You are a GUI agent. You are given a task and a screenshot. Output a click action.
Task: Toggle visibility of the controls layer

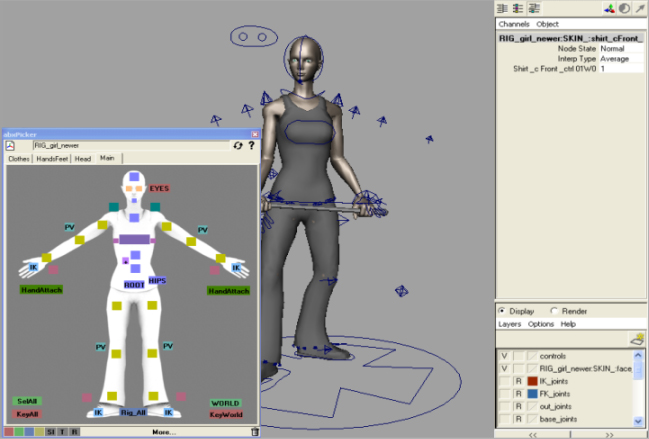(504, 356)
